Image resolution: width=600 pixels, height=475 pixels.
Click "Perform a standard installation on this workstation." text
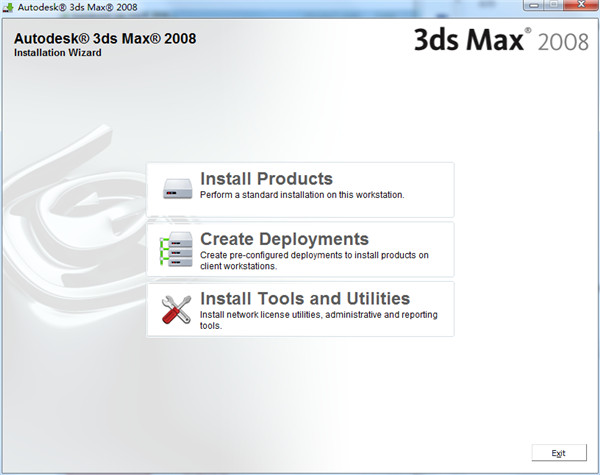(302, 195)
